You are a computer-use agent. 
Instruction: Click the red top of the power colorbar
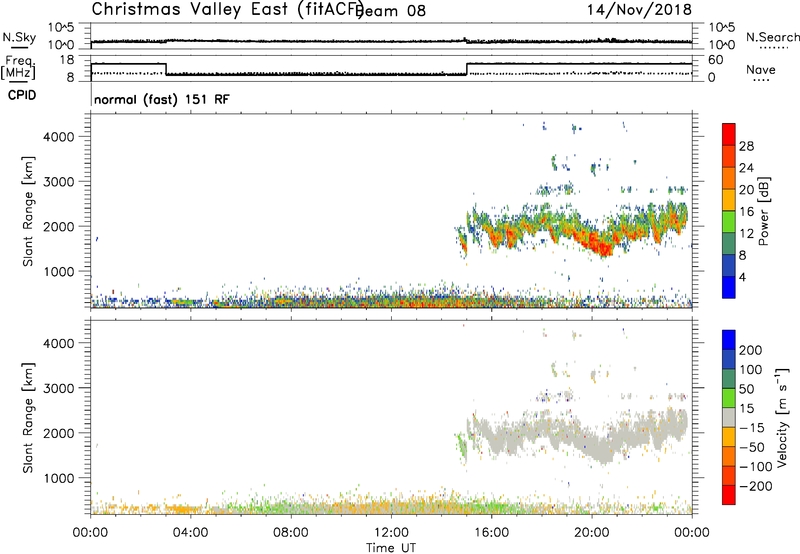pyautogui.click(x=729, y=133)
